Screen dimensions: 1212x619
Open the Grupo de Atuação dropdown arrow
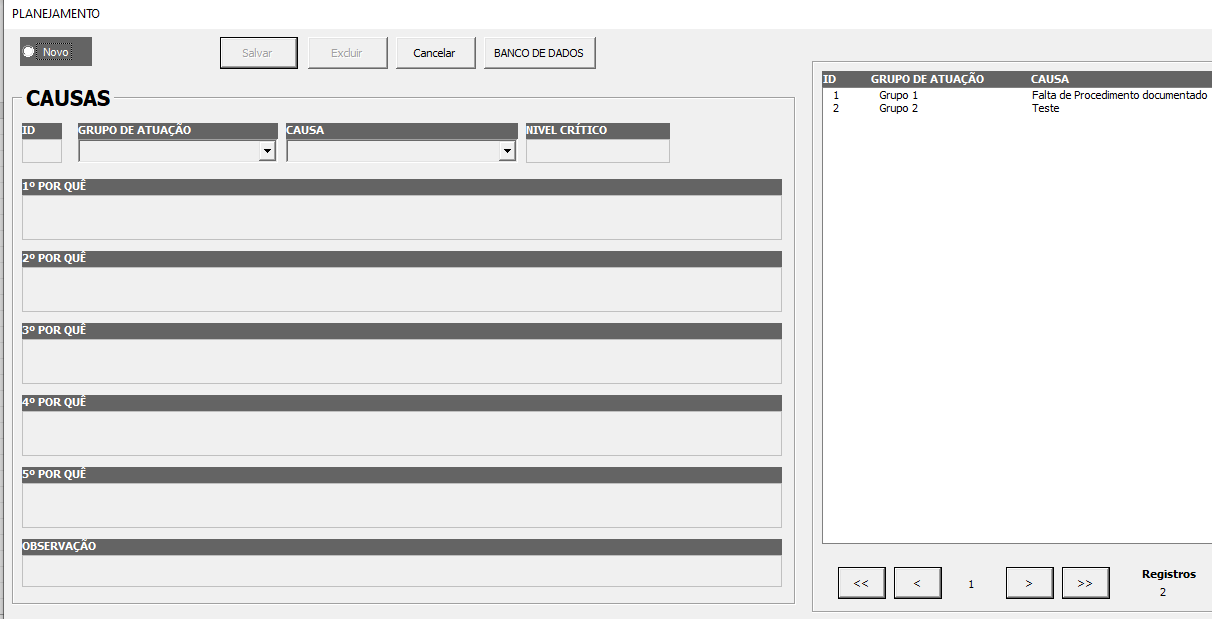[267, 151]
